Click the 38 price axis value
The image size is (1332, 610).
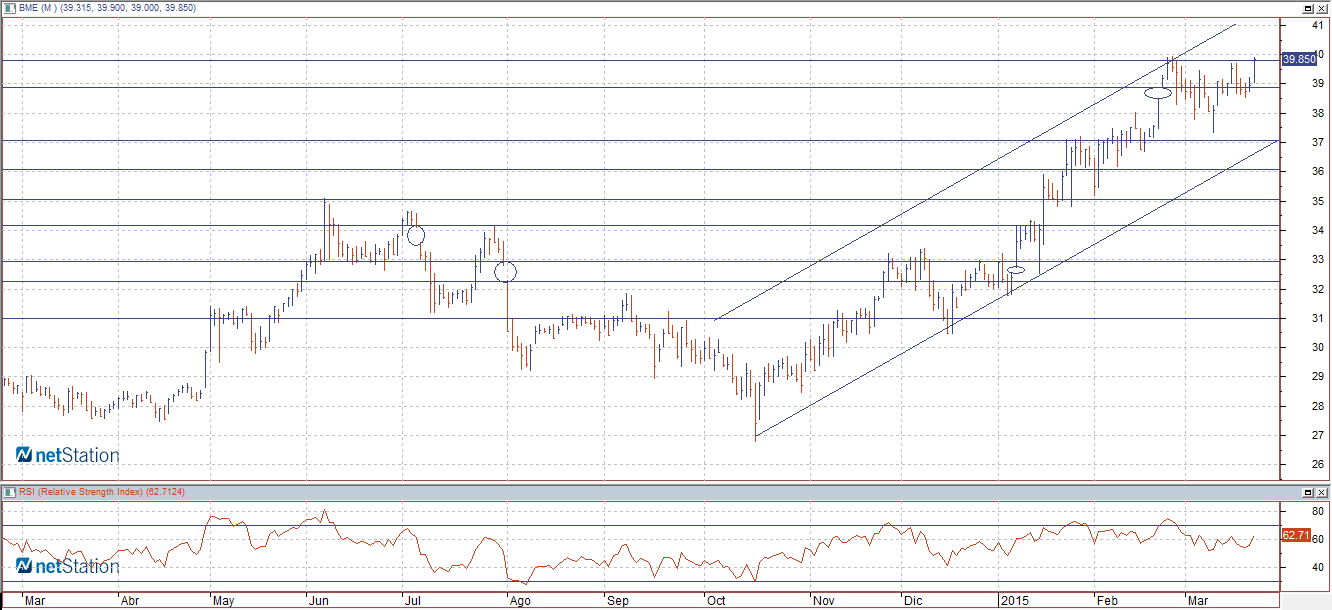1319,113
